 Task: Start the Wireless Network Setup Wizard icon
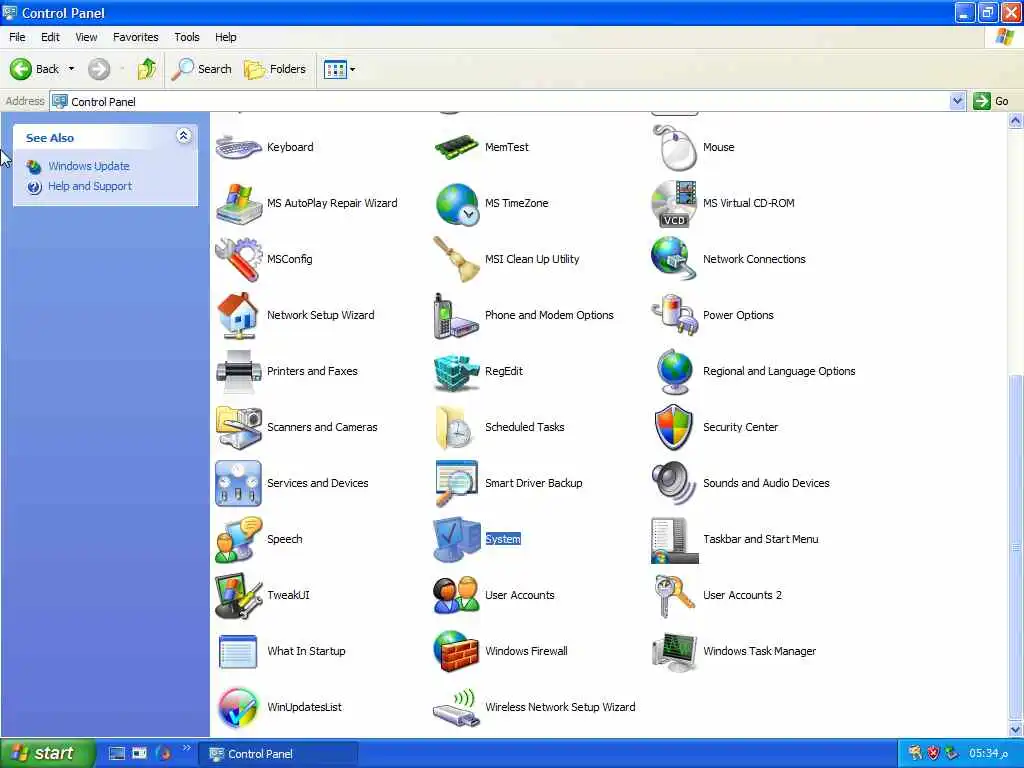click(x=456, y=708)
